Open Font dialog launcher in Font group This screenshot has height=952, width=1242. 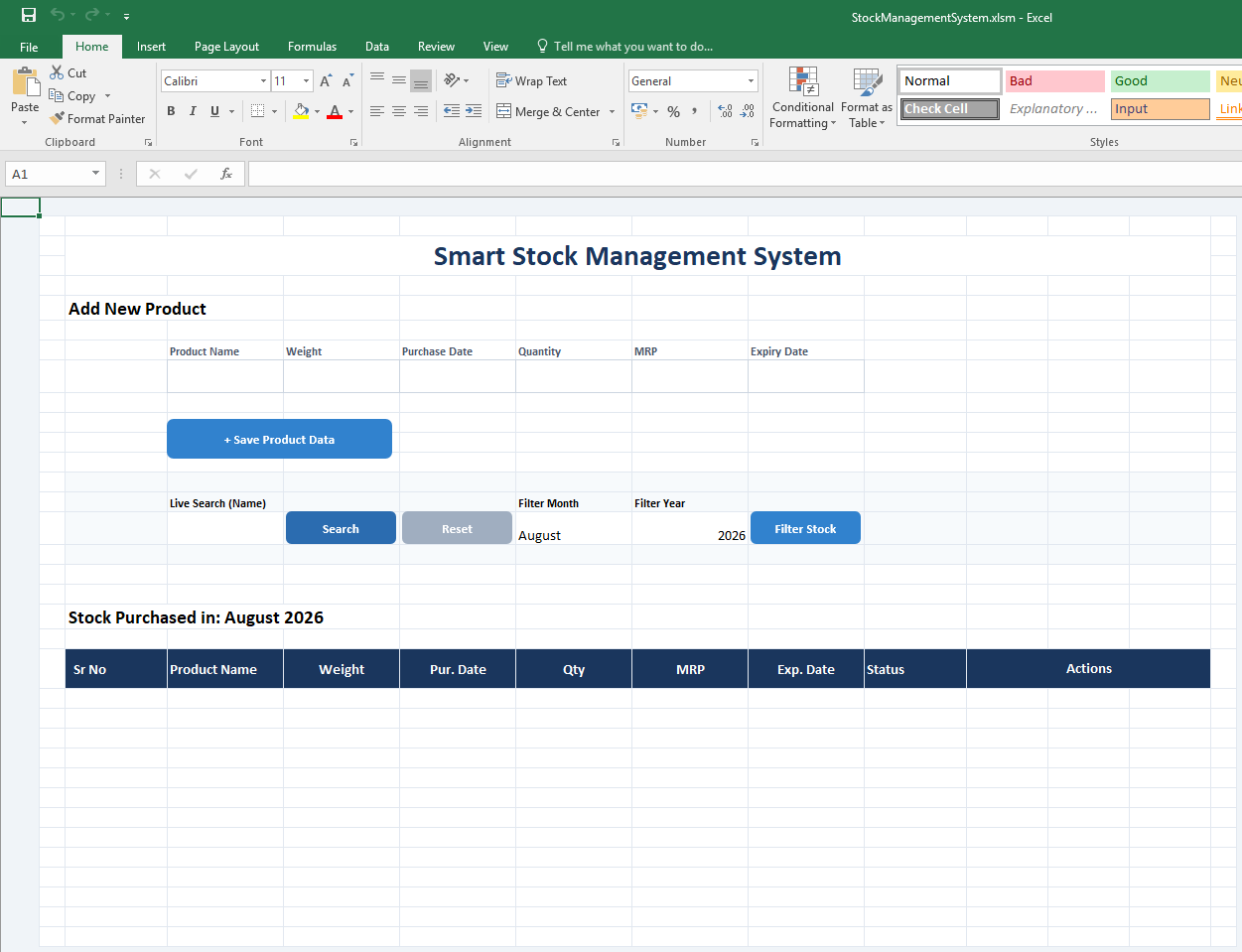[x=353, y=143]
